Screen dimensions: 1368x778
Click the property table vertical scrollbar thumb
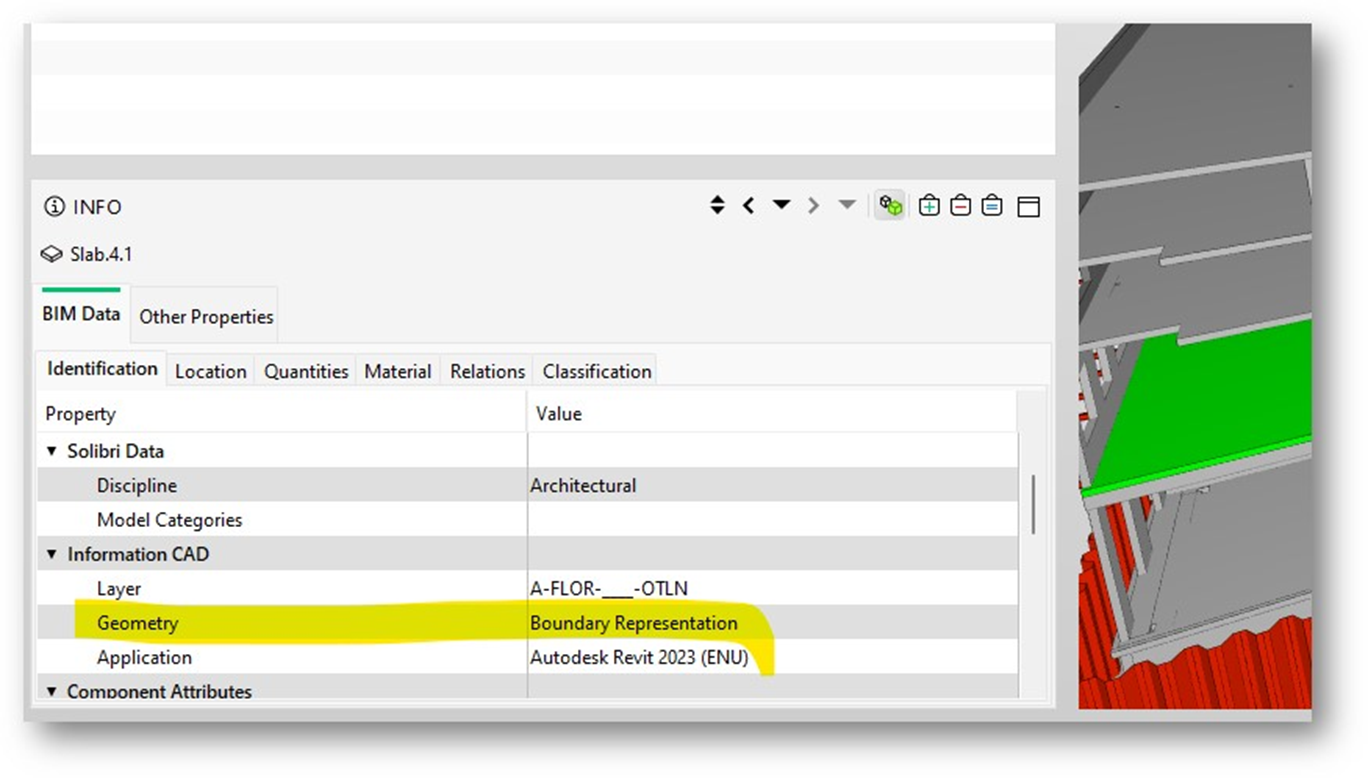pyautogui.click(x=1033, y=503)
